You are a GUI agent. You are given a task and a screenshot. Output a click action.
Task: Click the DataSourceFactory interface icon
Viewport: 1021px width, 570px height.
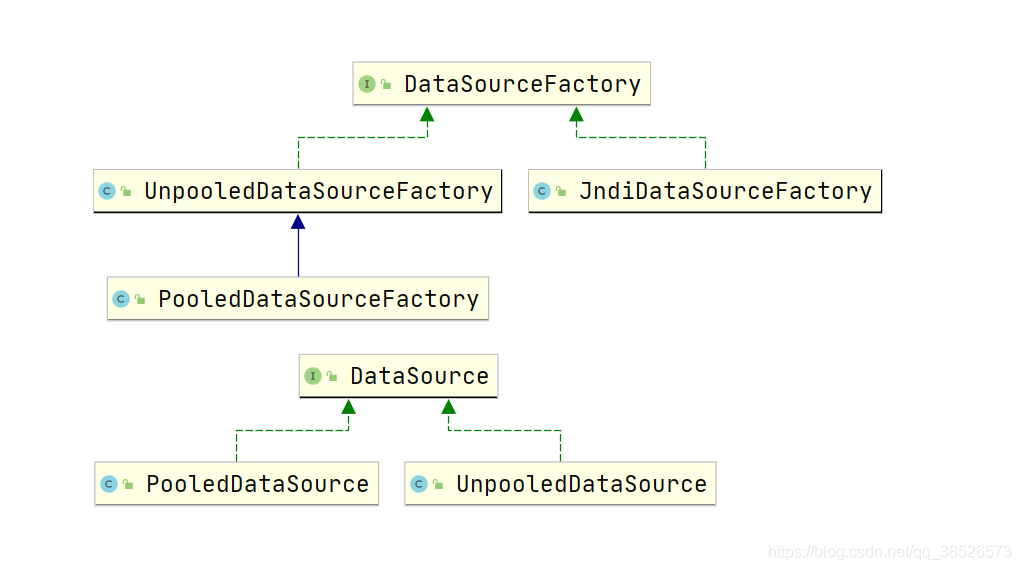click(x=367, y=84)
